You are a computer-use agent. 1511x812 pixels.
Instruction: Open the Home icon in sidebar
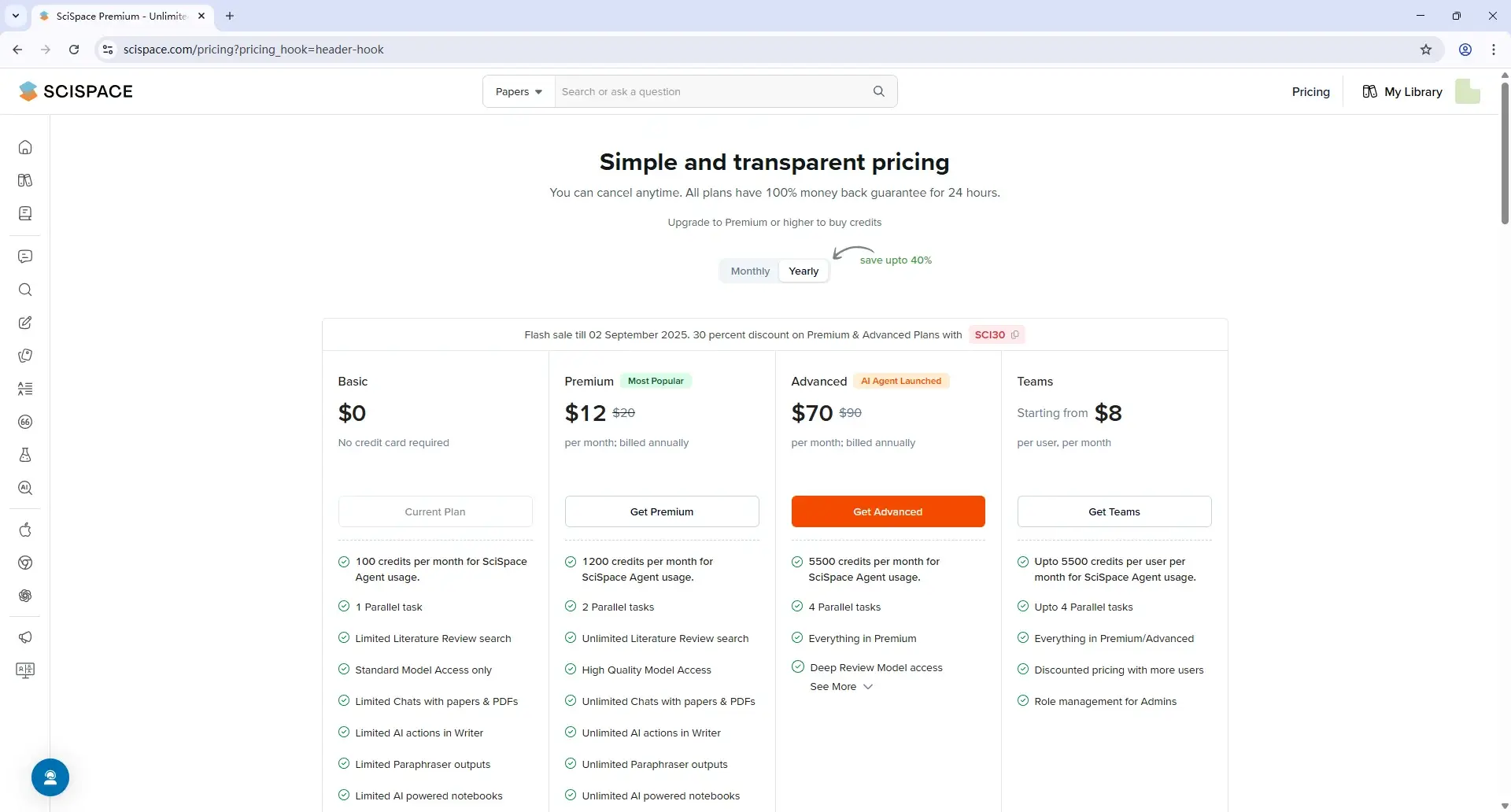(25, 147)
